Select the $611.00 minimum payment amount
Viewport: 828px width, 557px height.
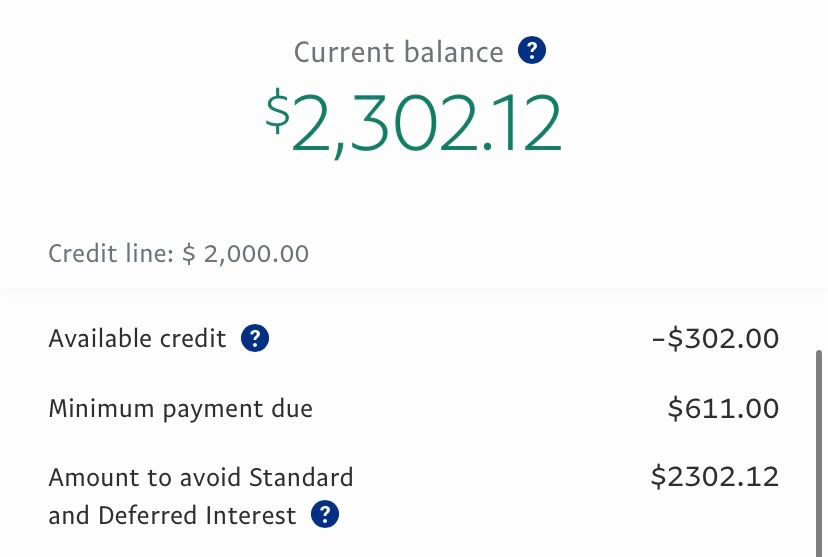[723, 408]
